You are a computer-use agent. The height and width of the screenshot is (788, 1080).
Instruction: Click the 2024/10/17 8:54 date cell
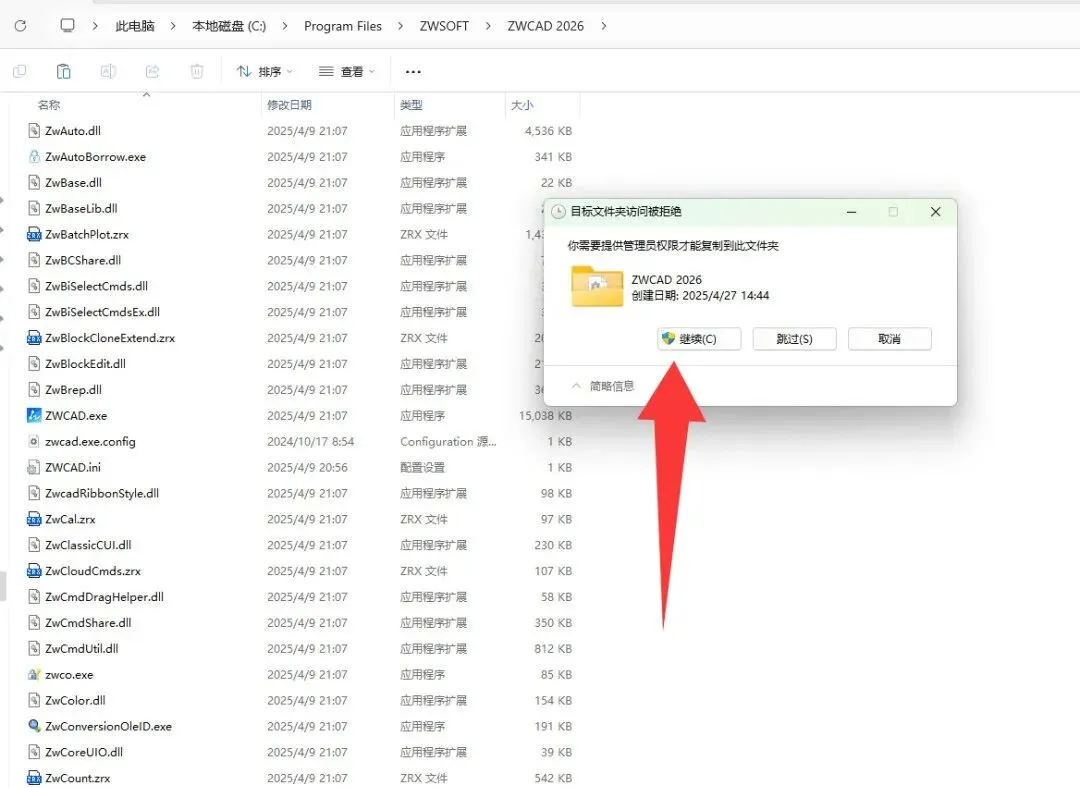311,442
